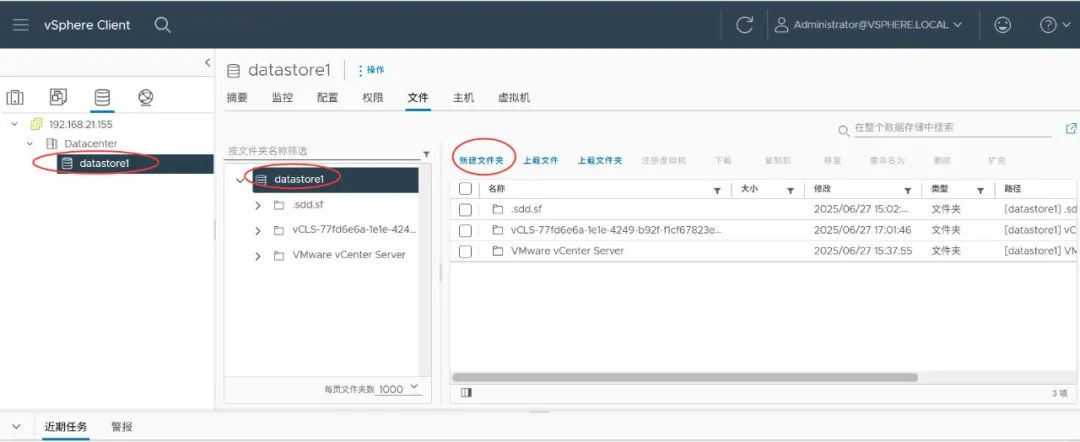Sort by the 路径 column header
Viewport: 1080px width, 442px height.
point(1012,189)
